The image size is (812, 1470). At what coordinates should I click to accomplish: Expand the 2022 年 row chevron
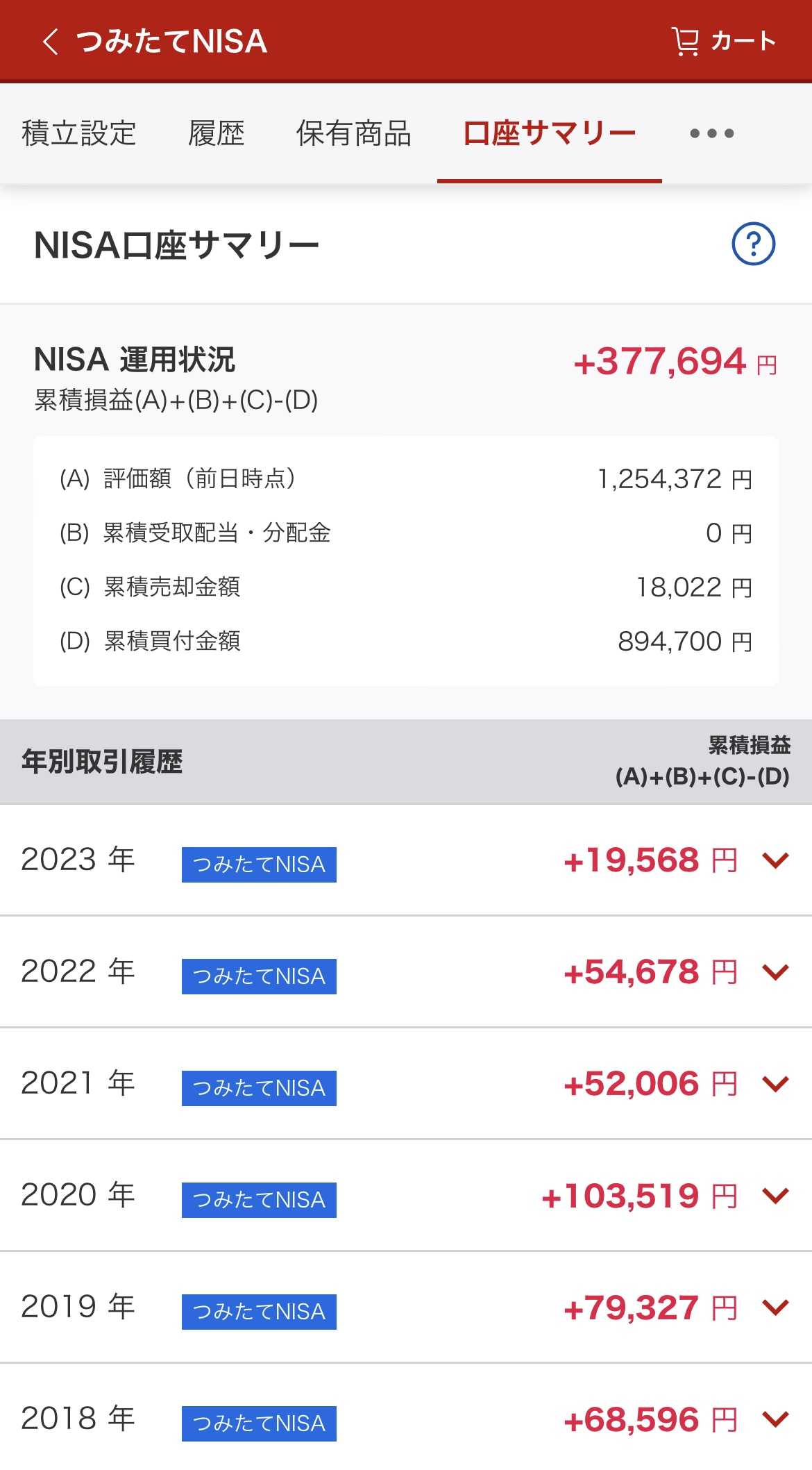[775, 973]
